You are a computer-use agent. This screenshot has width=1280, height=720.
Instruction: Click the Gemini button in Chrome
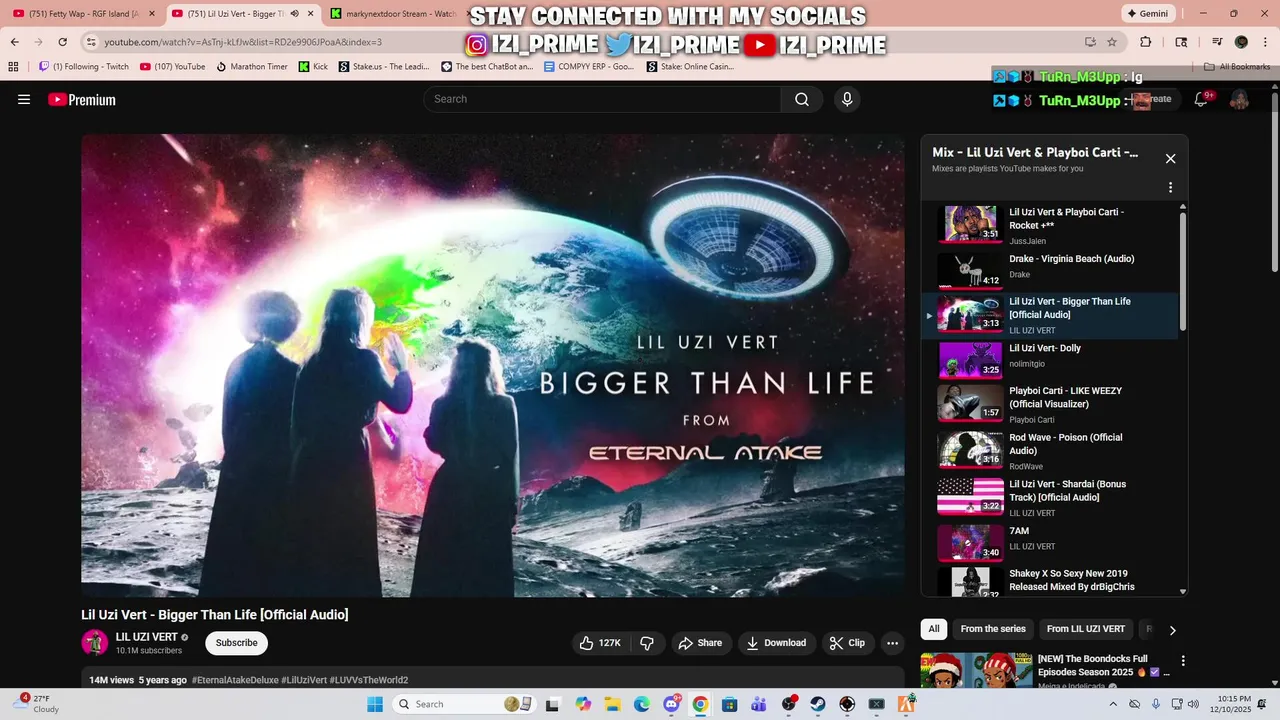pyautogui.click(x=1147, y=14)
